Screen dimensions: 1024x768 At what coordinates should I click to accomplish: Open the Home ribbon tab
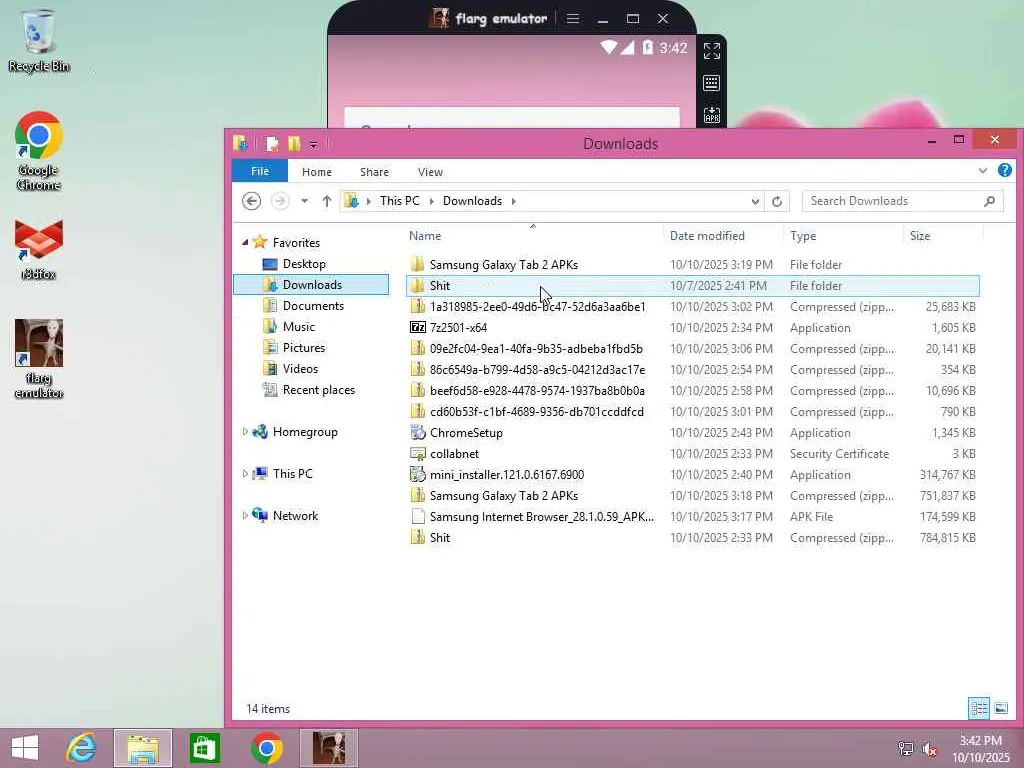point(317,172)
